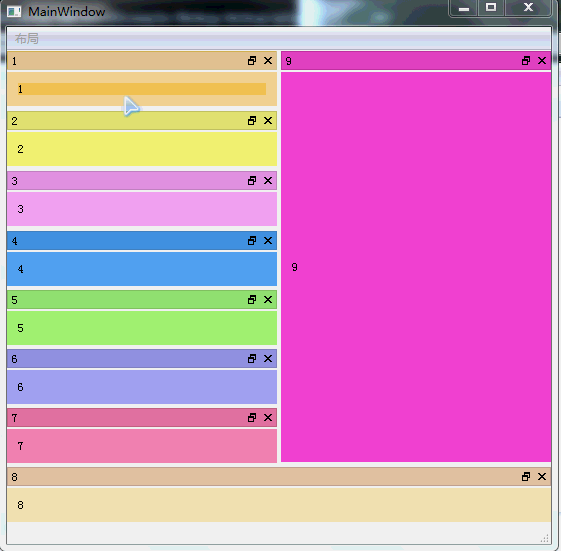Click the title bar of panel 6
Image resolution: width=561 pixels, height=551 pixels.
click(142, 359)
